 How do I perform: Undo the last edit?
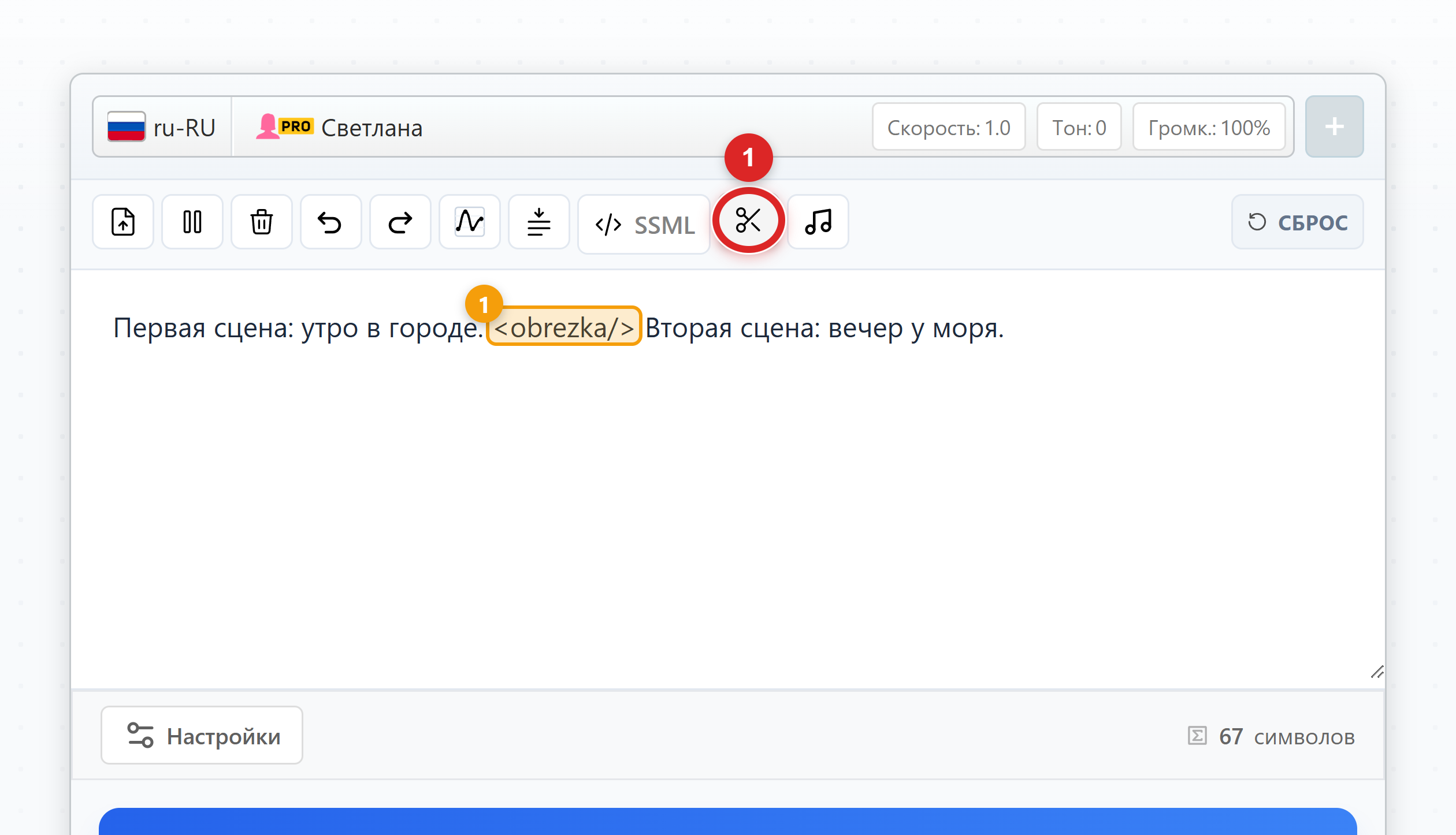331,222
